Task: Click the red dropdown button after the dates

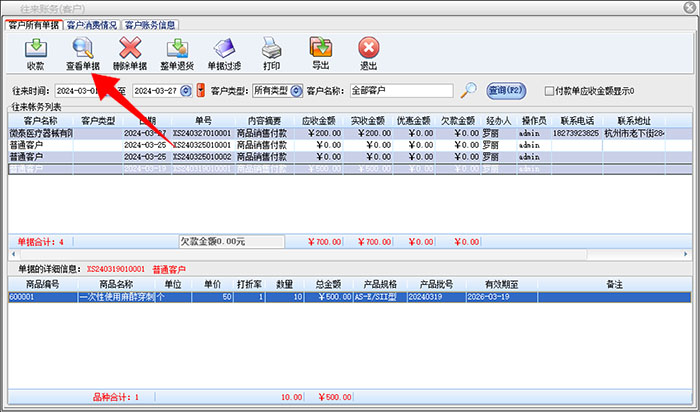Action: click(201, 91)
